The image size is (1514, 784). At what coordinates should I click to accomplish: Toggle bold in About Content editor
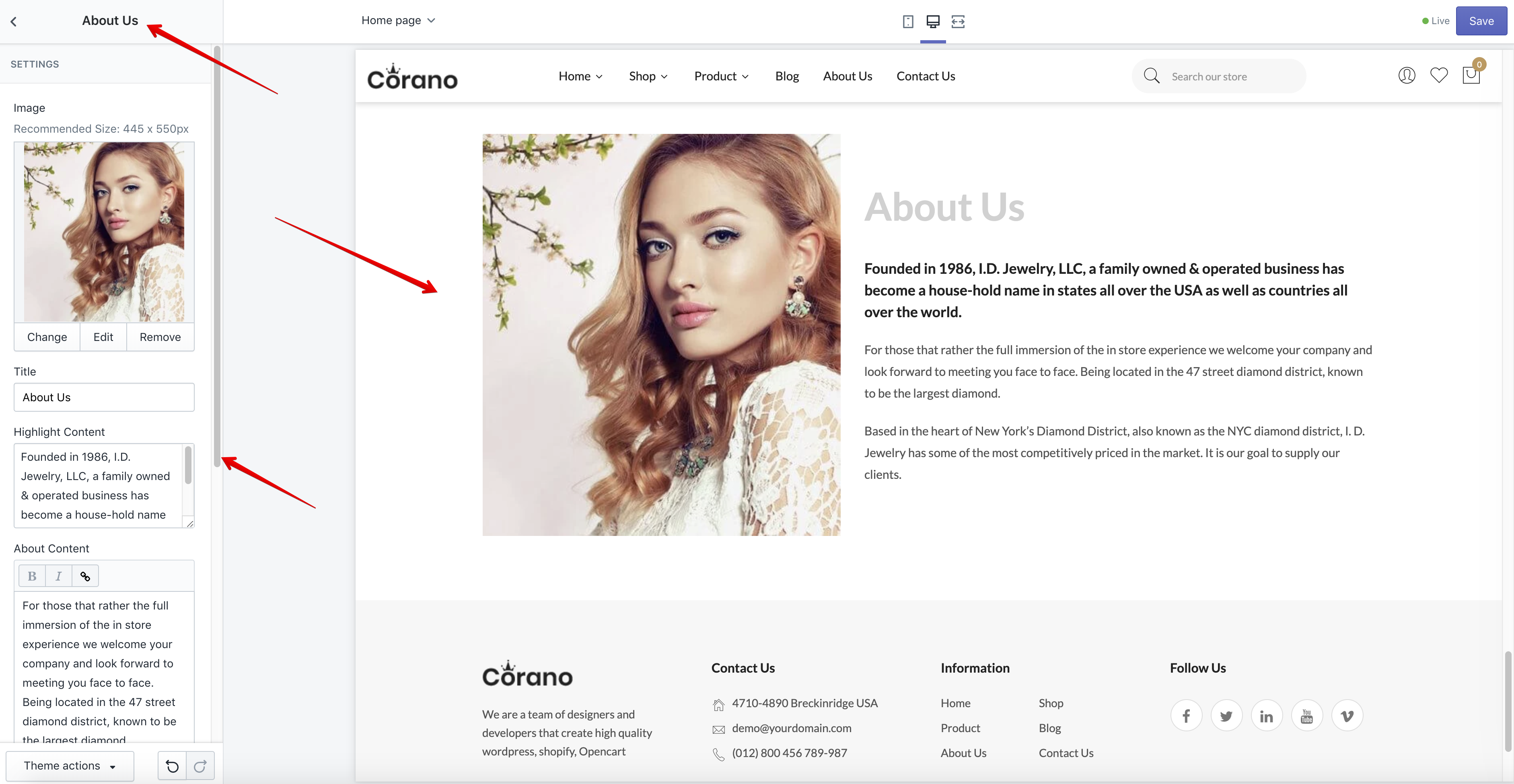coord(32,576)
